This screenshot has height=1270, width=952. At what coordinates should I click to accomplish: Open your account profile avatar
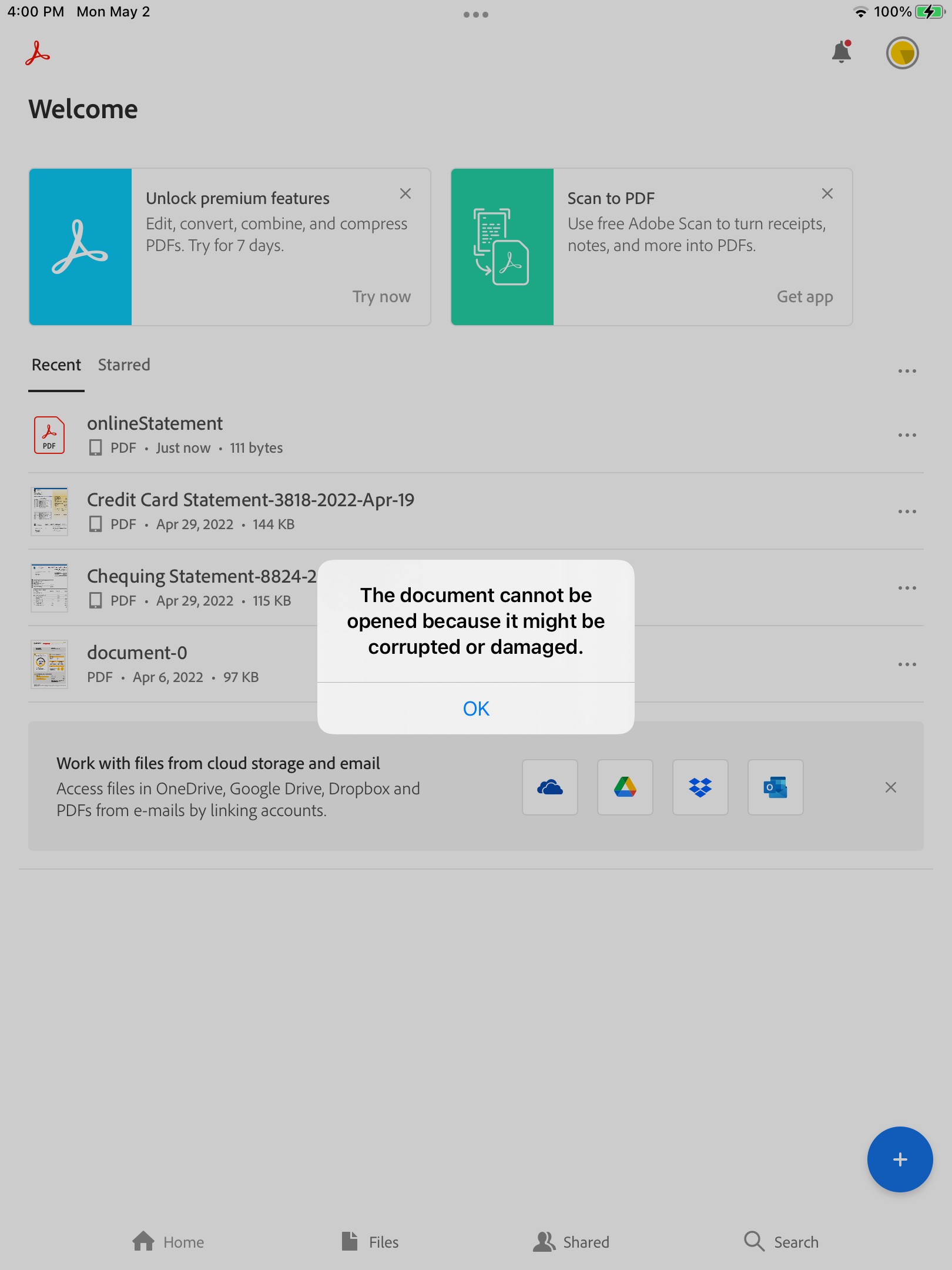tap(902, 53)
